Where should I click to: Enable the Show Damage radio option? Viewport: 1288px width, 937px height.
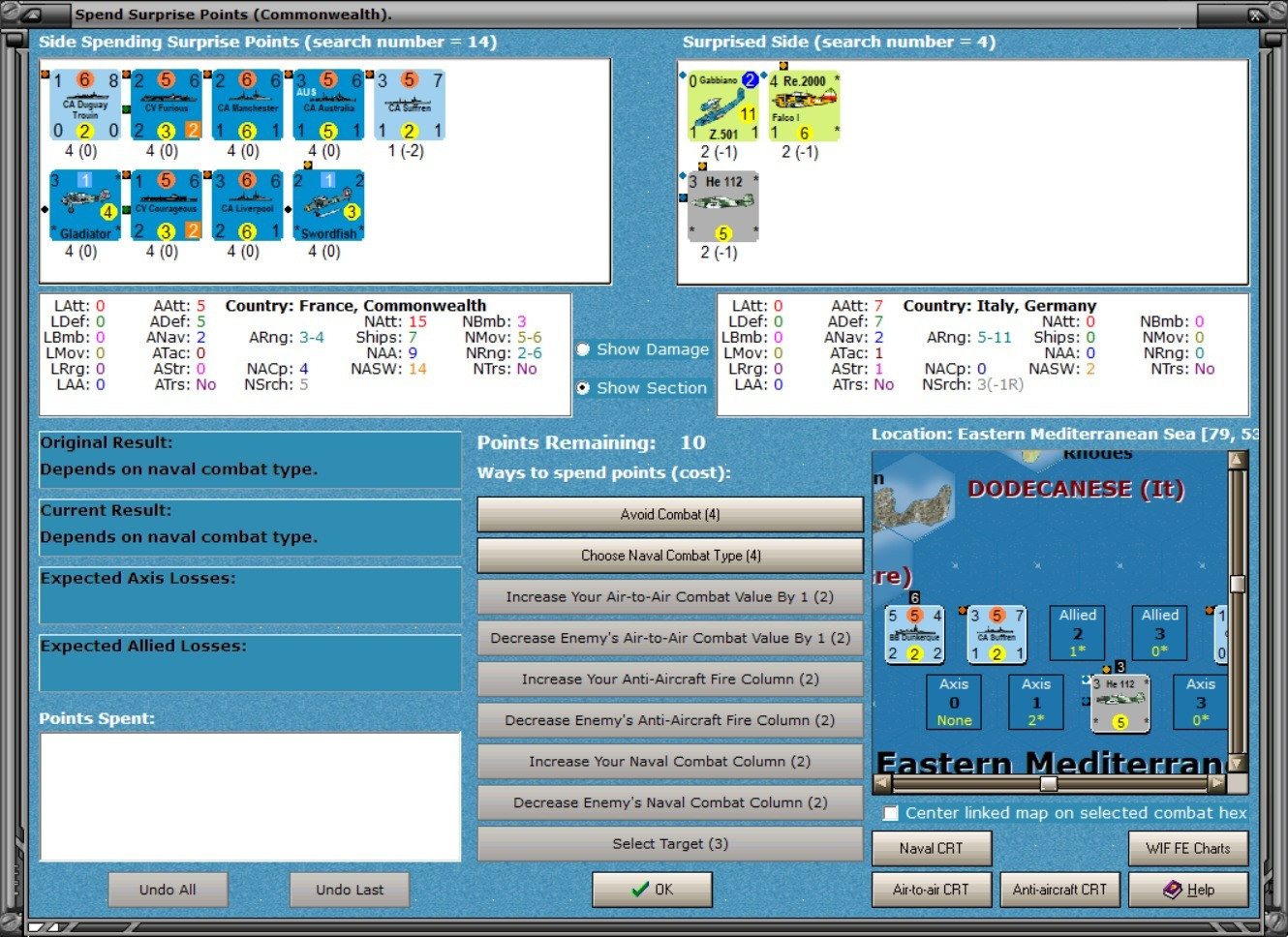click(x=643, y=349)
